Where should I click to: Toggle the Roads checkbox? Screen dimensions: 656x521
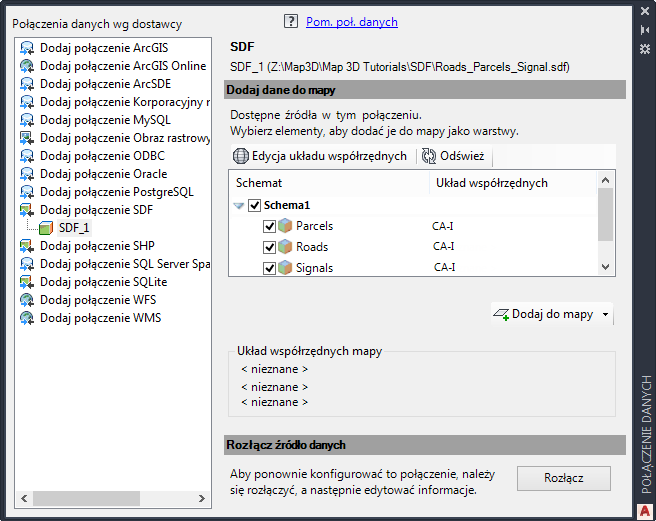269,247
